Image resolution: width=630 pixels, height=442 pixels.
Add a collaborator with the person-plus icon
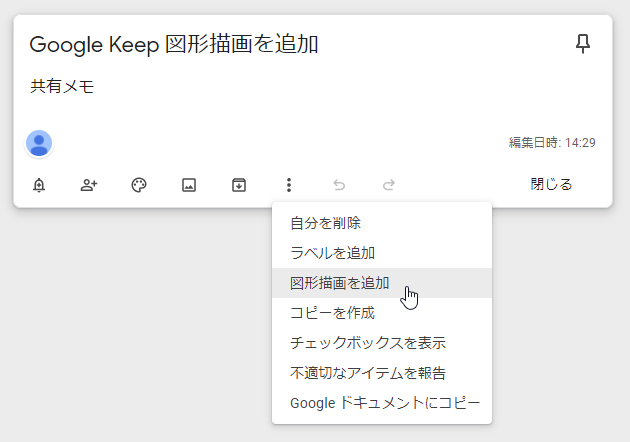[89, 185]
